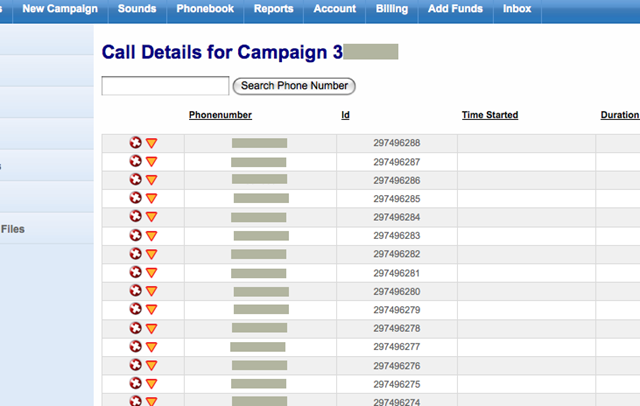Click the red delete icon for call 297496285
Viewport: 640px width, 406px height.
point(136,198)
